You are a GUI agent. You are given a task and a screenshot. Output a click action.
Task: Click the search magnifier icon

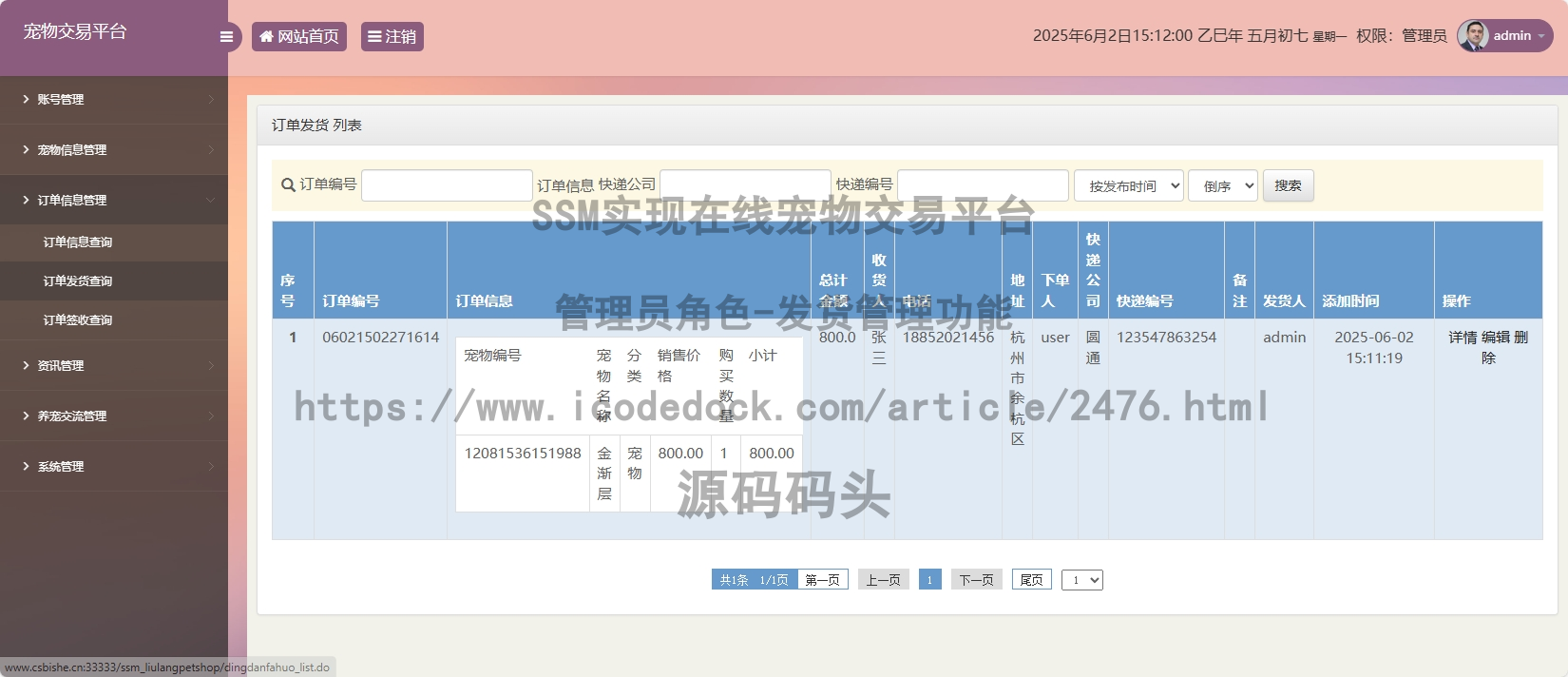[x=288, y=185]
